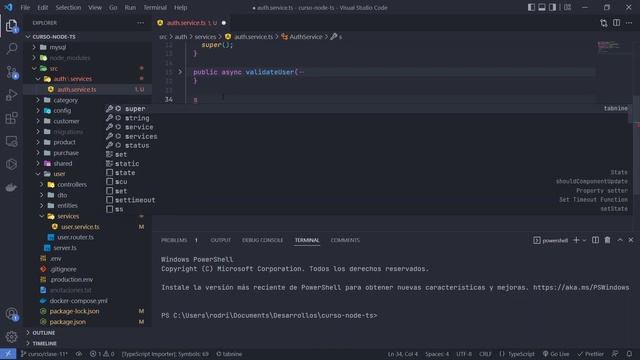Screen dimensions: 640x360
Task: Switch to the Debug Console tab
Action: (x=262, y=240)
